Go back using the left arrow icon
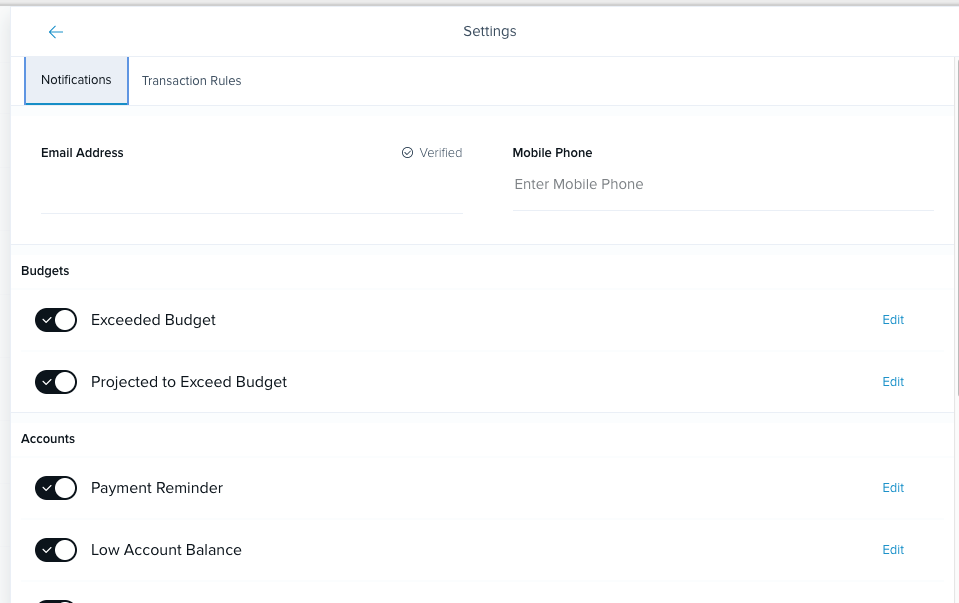The width and height of the screenshot is (959, 603). (x=56, y=32)
